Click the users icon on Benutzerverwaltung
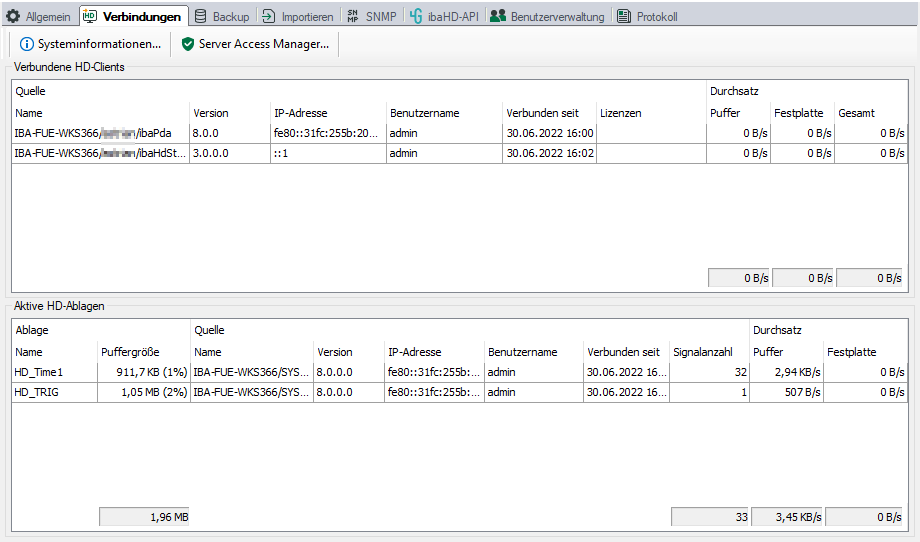Image resolution: width=920 pixels, height=542 pixels. (497, 17)
